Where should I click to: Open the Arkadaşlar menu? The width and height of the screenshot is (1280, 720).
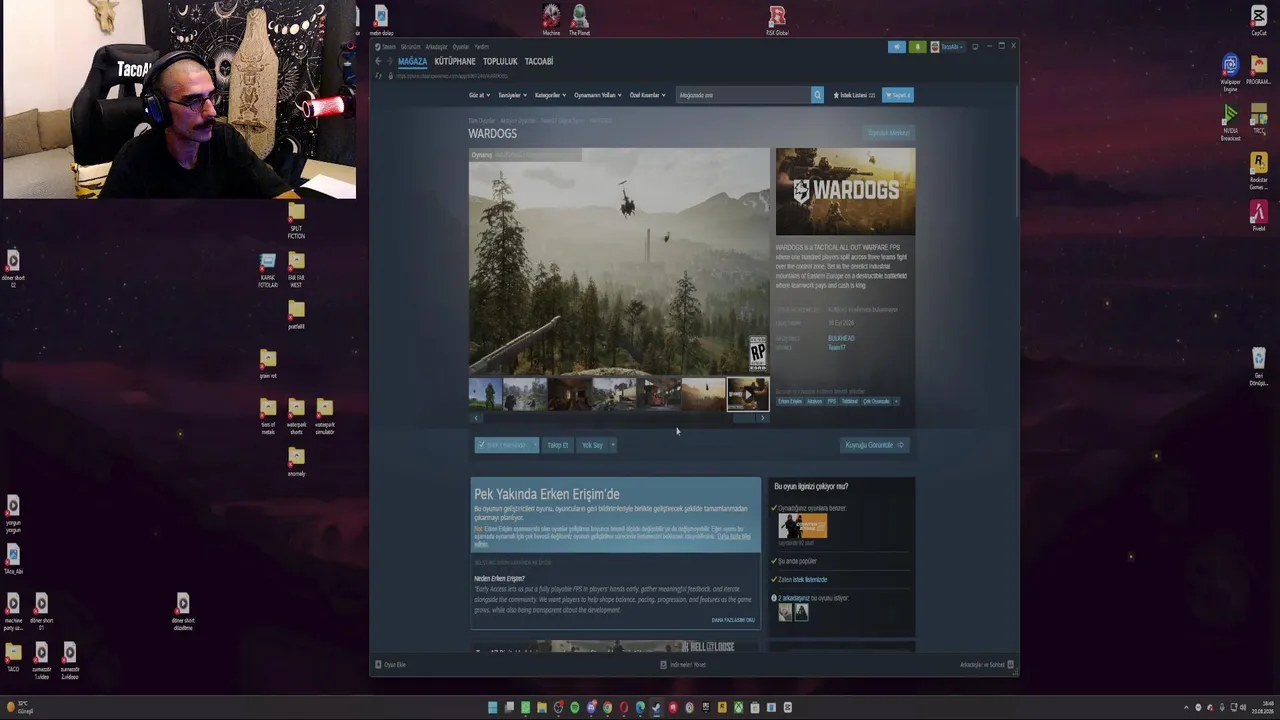coord(436,47)
